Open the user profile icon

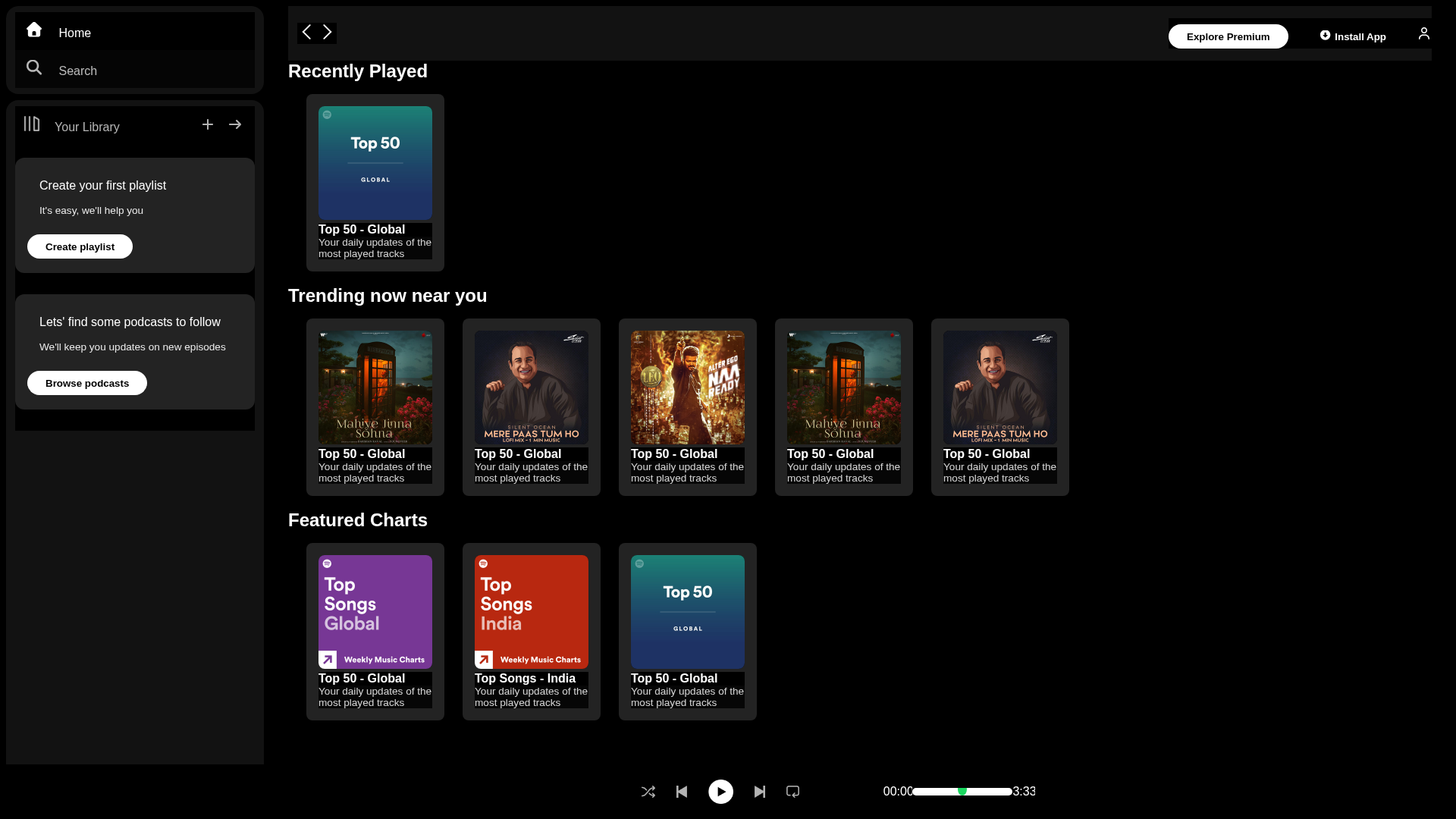(1424, 33)
